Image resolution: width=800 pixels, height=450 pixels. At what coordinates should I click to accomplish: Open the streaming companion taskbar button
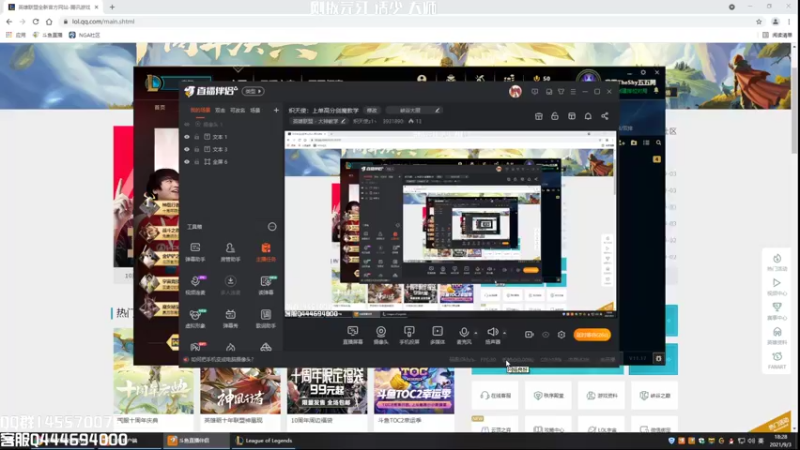tap(197, 440)
